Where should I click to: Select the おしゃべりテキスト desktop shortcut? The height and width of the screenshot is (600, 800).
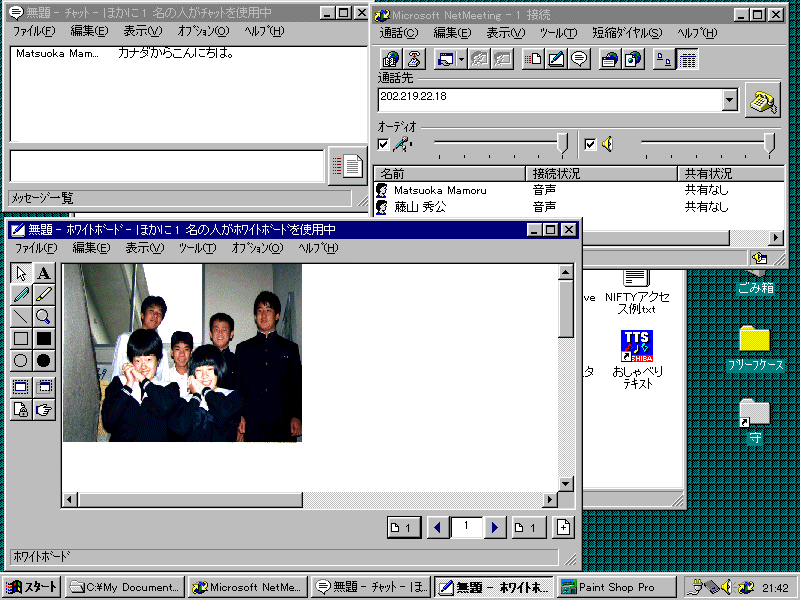coord(637,359)
